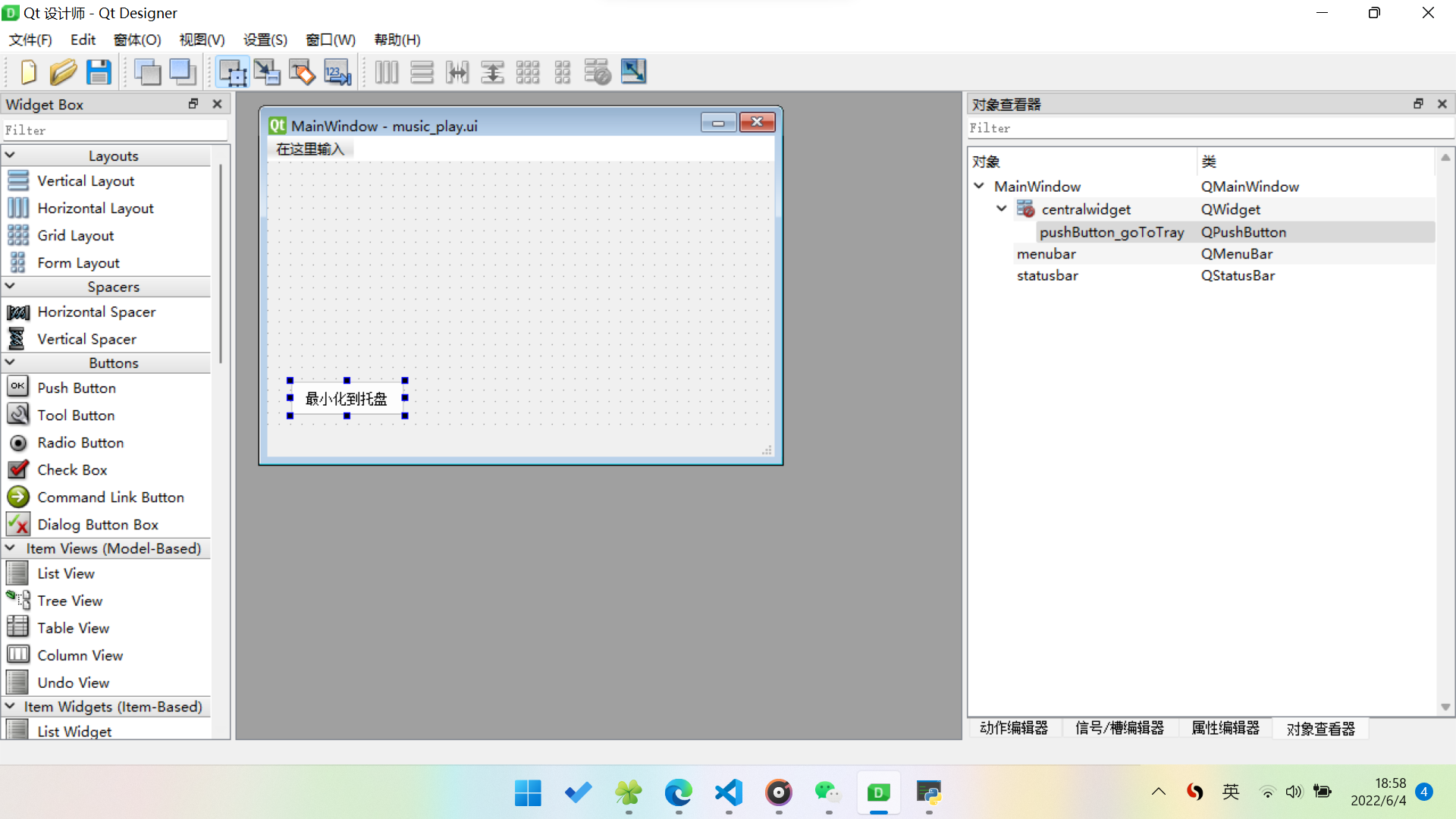This screenshot has height=819, width=1456.
Task: Toggle Edit Widgets mode
Action: (232, 72)
